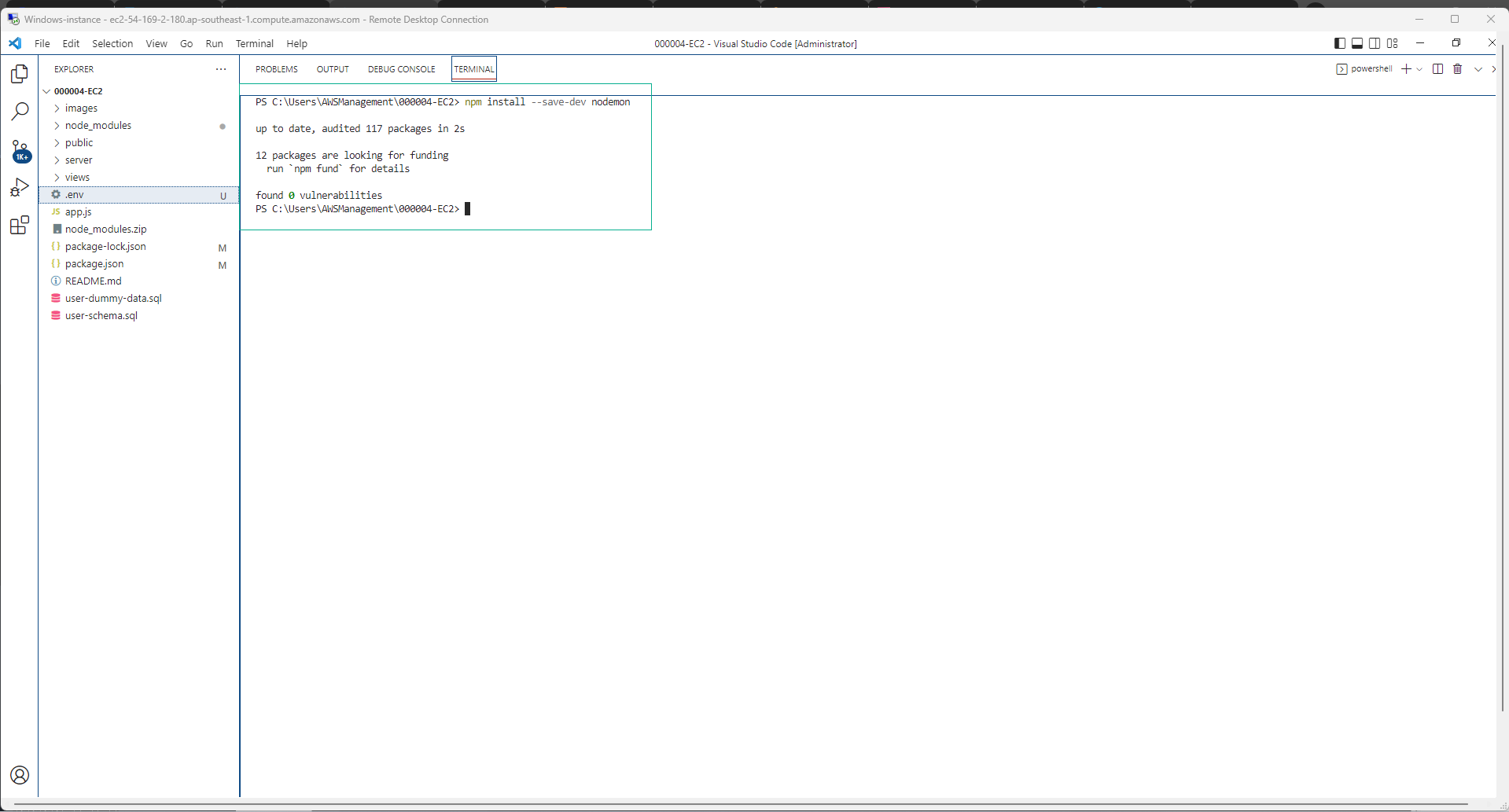Open user-dummy-data.sql file

click(138, 299)
